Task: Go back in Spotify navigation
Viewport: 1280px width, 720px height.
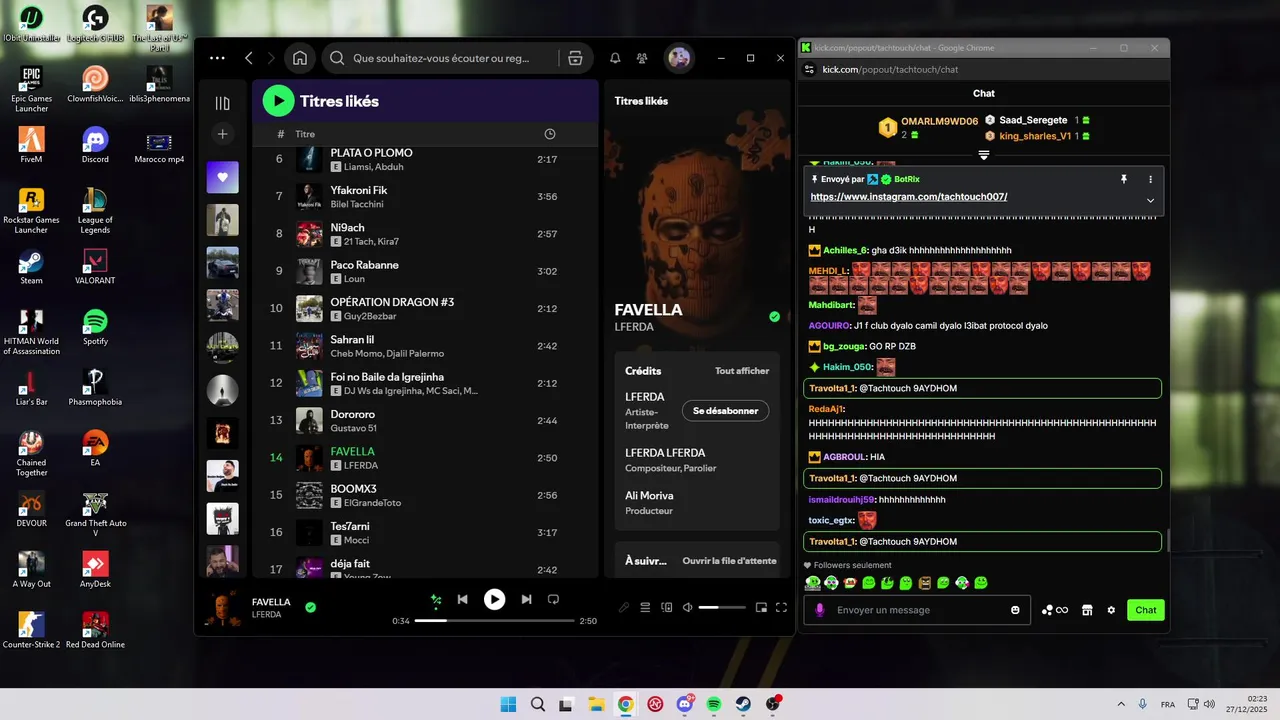Action: 249,58
